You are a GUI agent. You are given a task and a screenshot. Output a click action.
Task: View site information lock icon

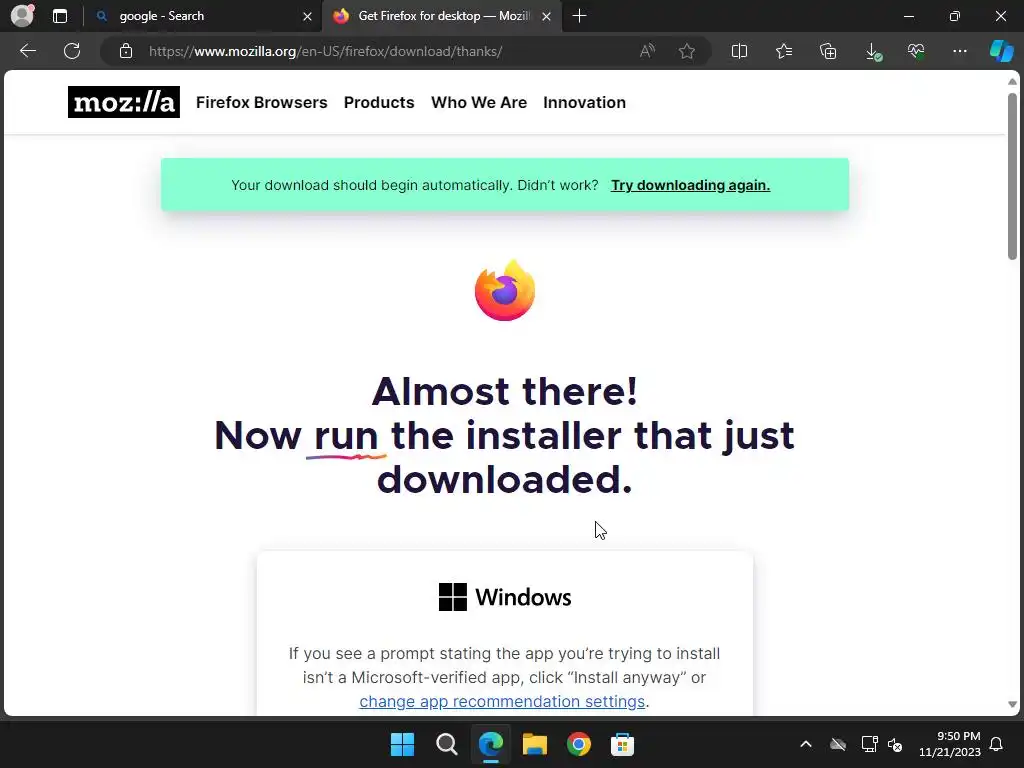click(x=126, y=51)
